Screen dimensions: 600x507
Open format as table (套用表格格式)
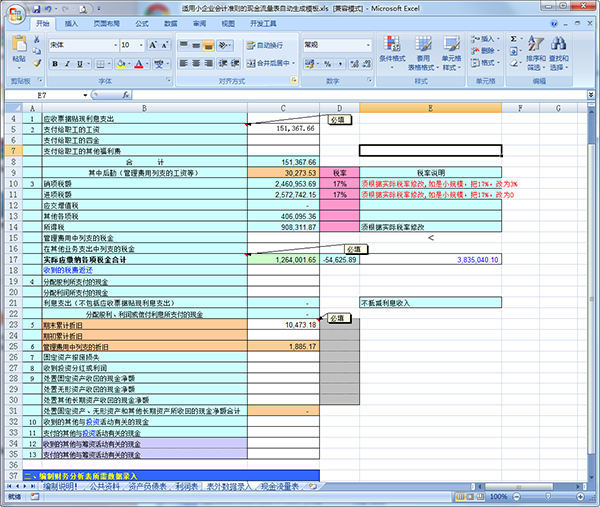423,53
